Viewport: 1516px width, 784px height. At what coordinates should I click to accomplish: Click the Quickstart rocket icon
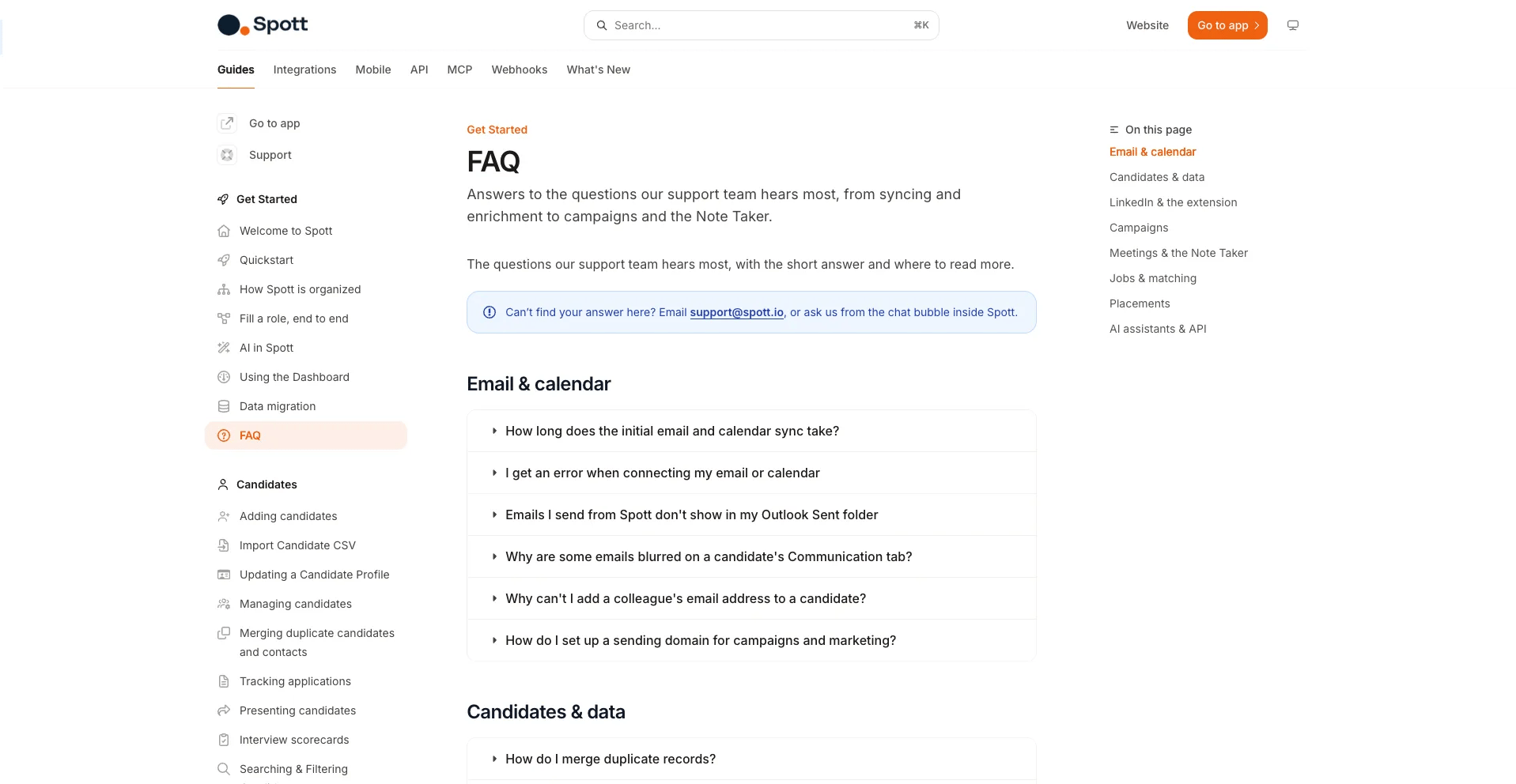[x=224, y=260]
